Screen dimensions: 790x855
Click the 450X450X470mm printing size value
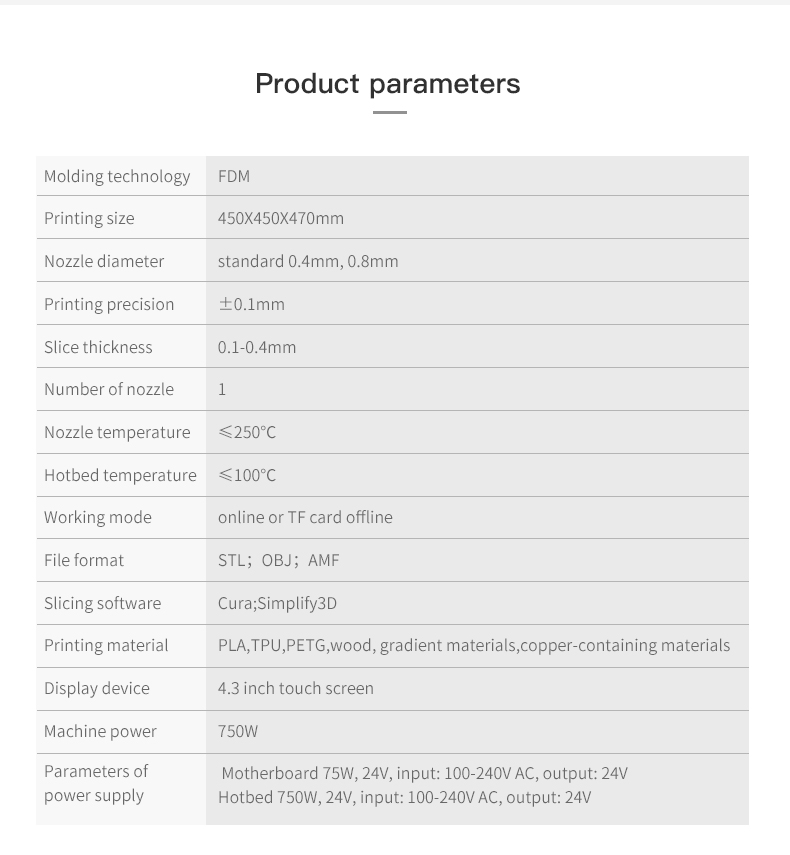coord(281,218)
